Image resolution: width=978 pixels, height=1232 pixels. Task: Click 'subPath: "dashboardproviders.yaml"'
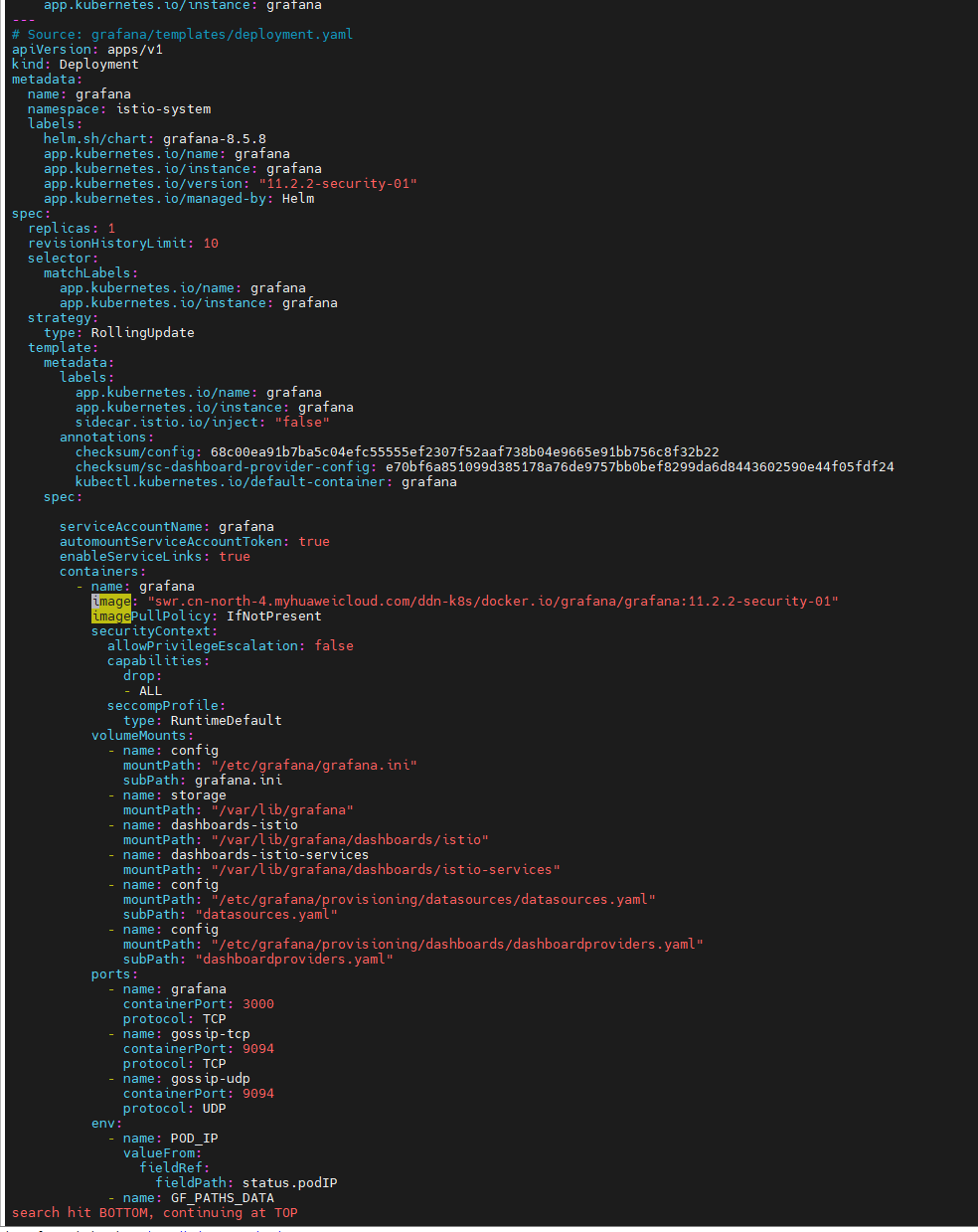click(x=258, y=959)
